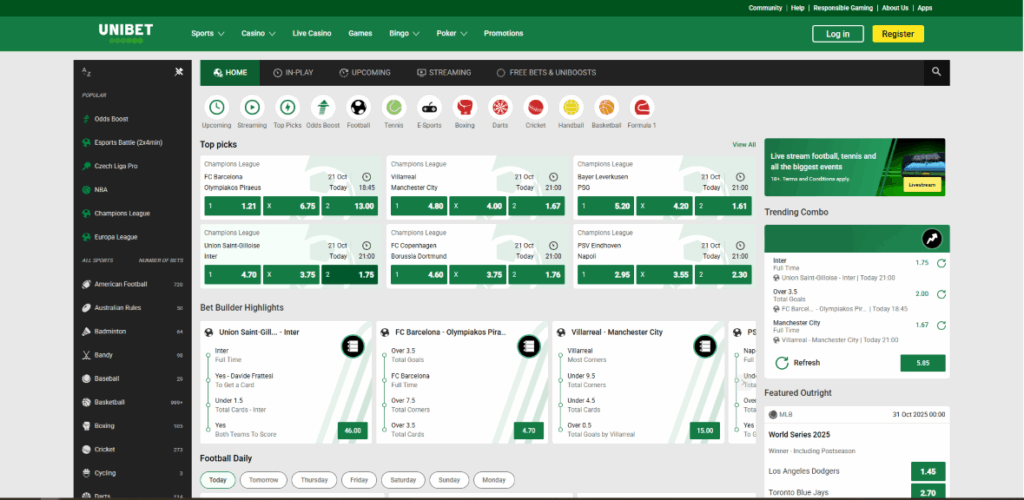Select the Tomorrow filter pill
Image resolution: width=1024 pixels, height=500 pixels.
263,479
